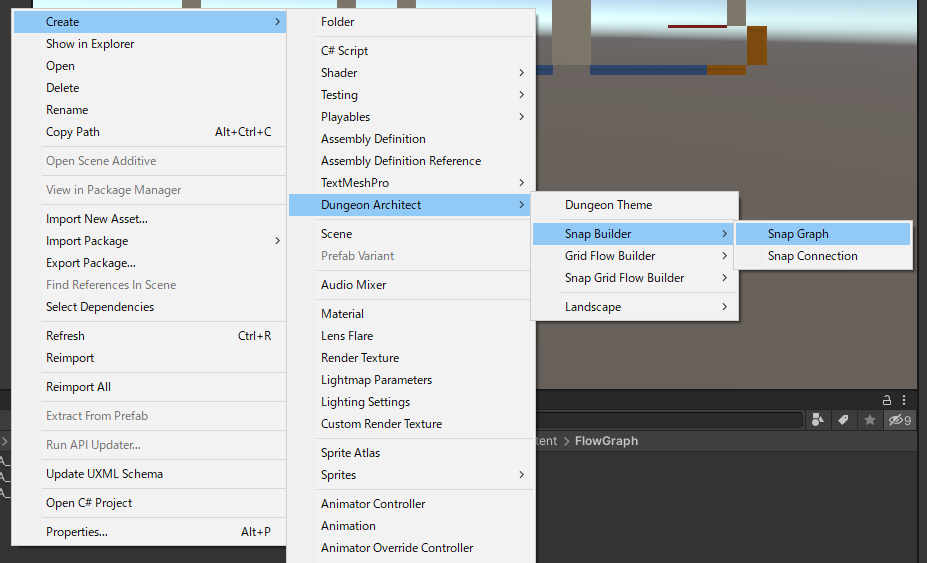This screenshot has width=927, height=563.
Task: Choose Update UXML Schema
Action: pyautogui.click(x=150, y=473)
